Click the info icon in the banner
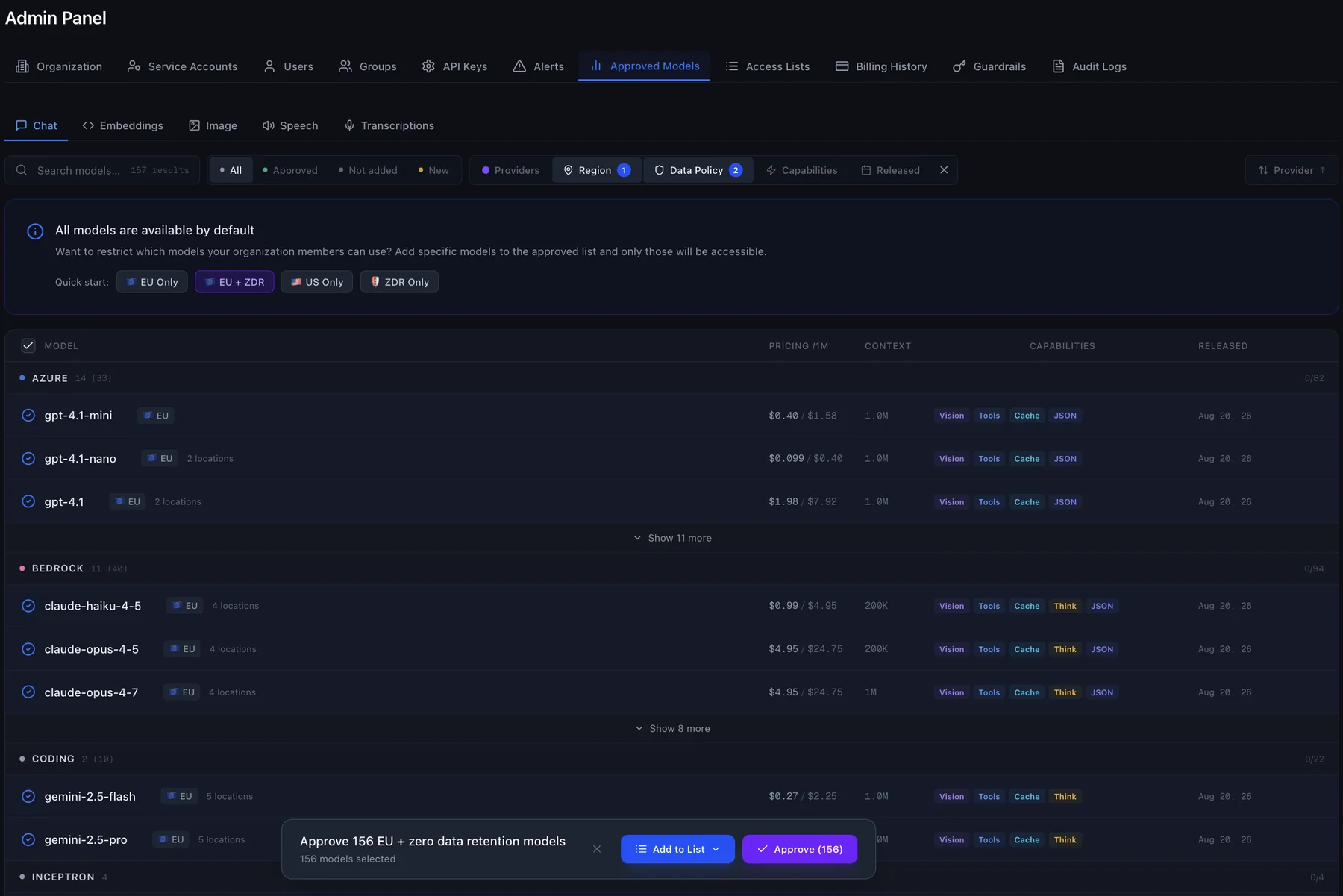 [35, 231]
